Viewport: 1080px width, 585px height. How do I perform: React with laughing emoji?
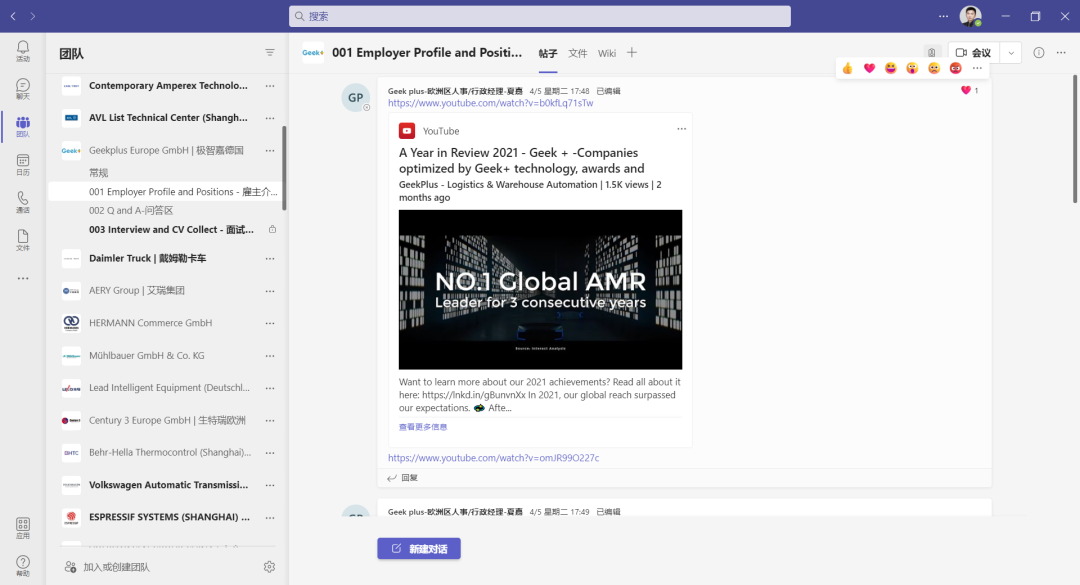(x=891, y=68)
